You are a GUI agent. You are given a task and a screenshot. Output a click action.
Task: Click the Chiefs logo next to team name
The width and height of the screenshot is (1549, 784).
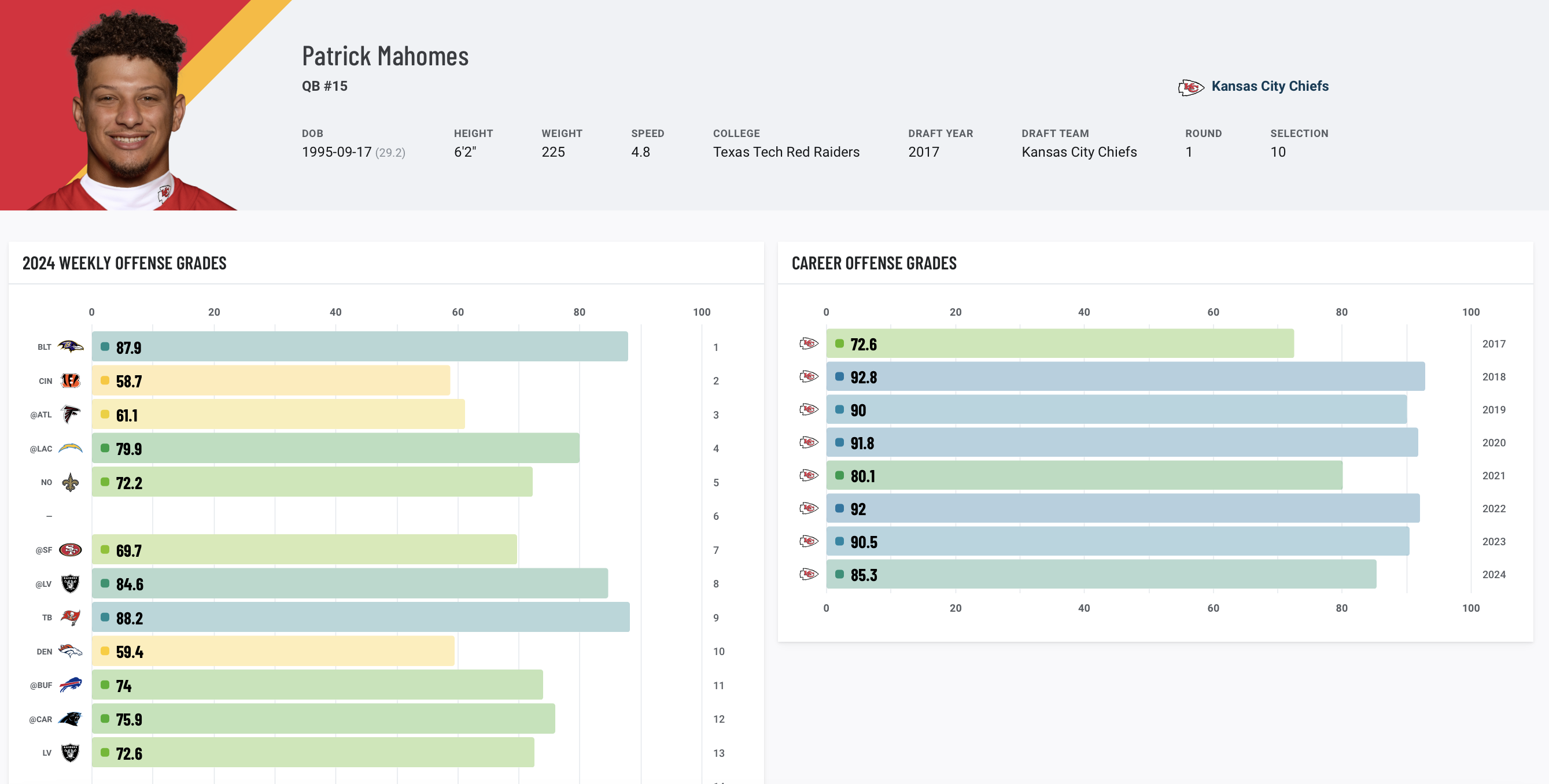[1190, 88]
